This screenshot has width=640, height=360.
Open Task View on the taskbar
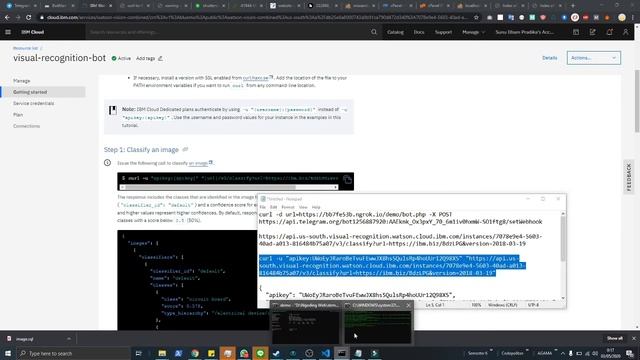(138, 353)
